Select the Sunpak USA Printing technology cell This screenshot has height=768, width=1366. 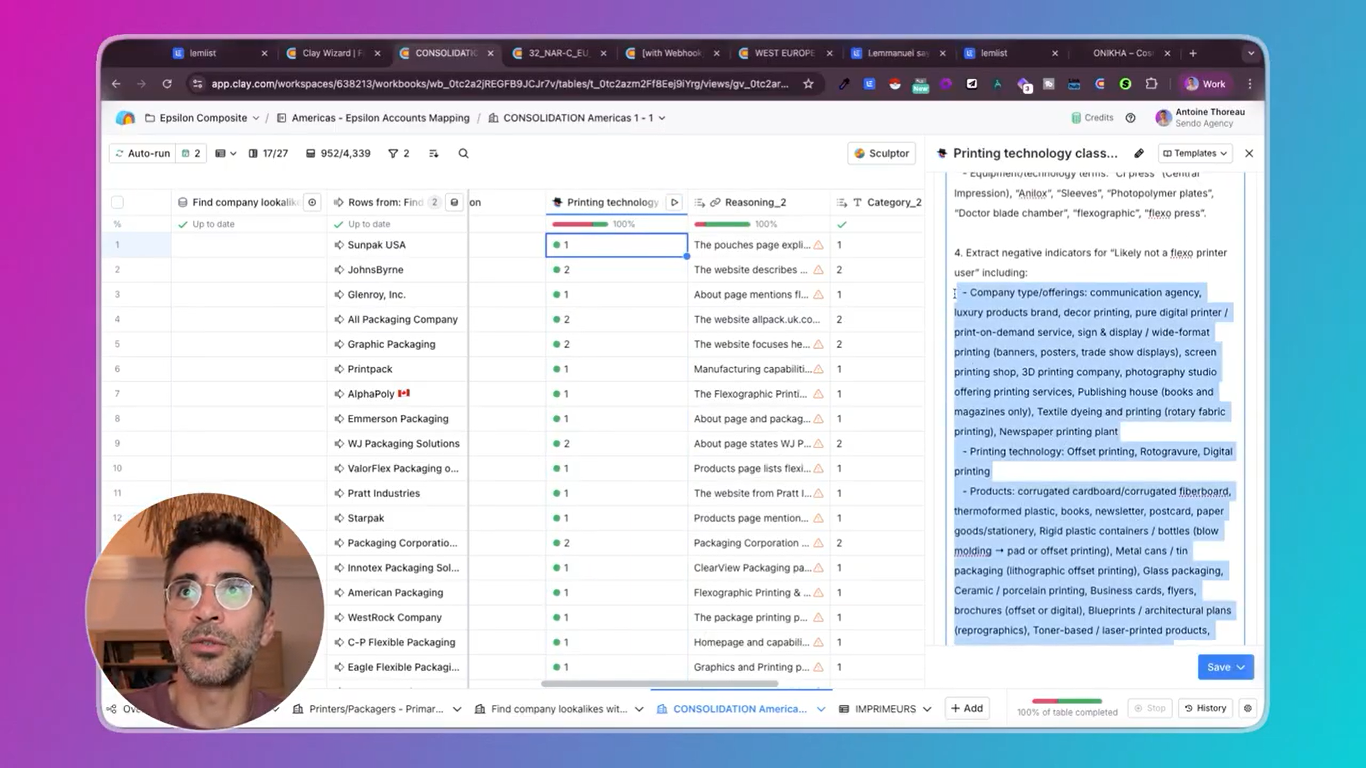pyautogui.click(x=617, y=245)
